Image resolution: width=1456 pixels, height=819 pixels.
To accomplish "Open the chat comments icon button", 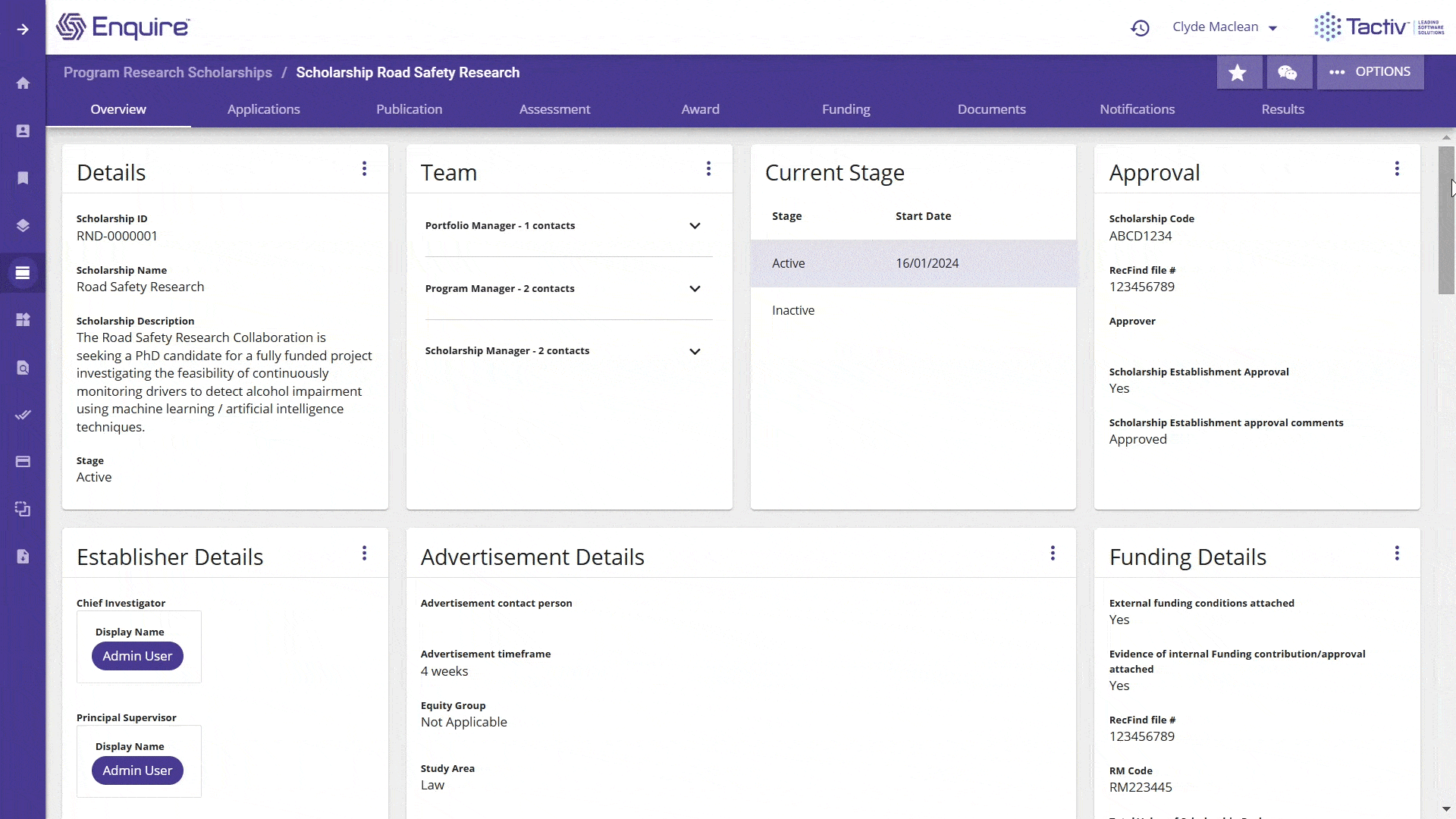I will click(x=1288, y=73).
